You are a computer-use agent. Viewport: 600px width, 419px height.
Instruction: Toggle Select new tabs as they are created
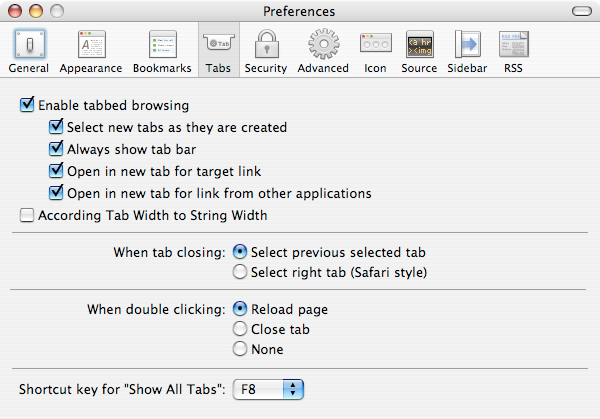(56, 127)
